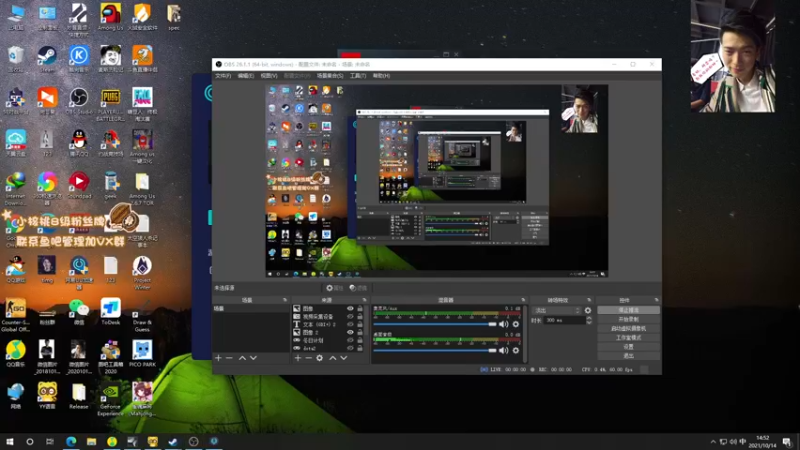Add a new source with the plus icon
Viewport: 800px width, 450px height.
(298, 358)
